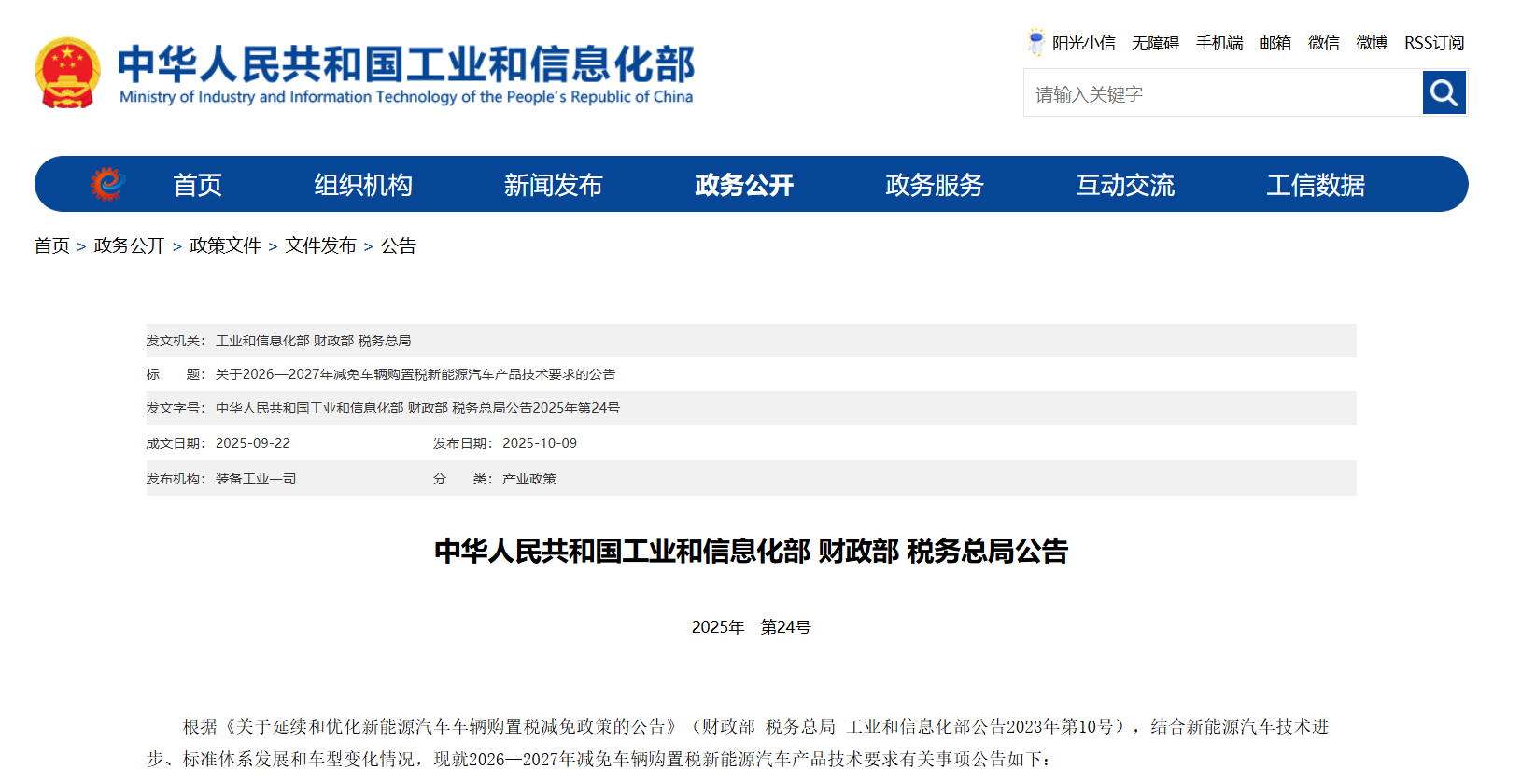The width and height of the screenshot is (1521, 784).
Task: Open the 手机端 mobile version link
Action: click(x=1219, y=43)
